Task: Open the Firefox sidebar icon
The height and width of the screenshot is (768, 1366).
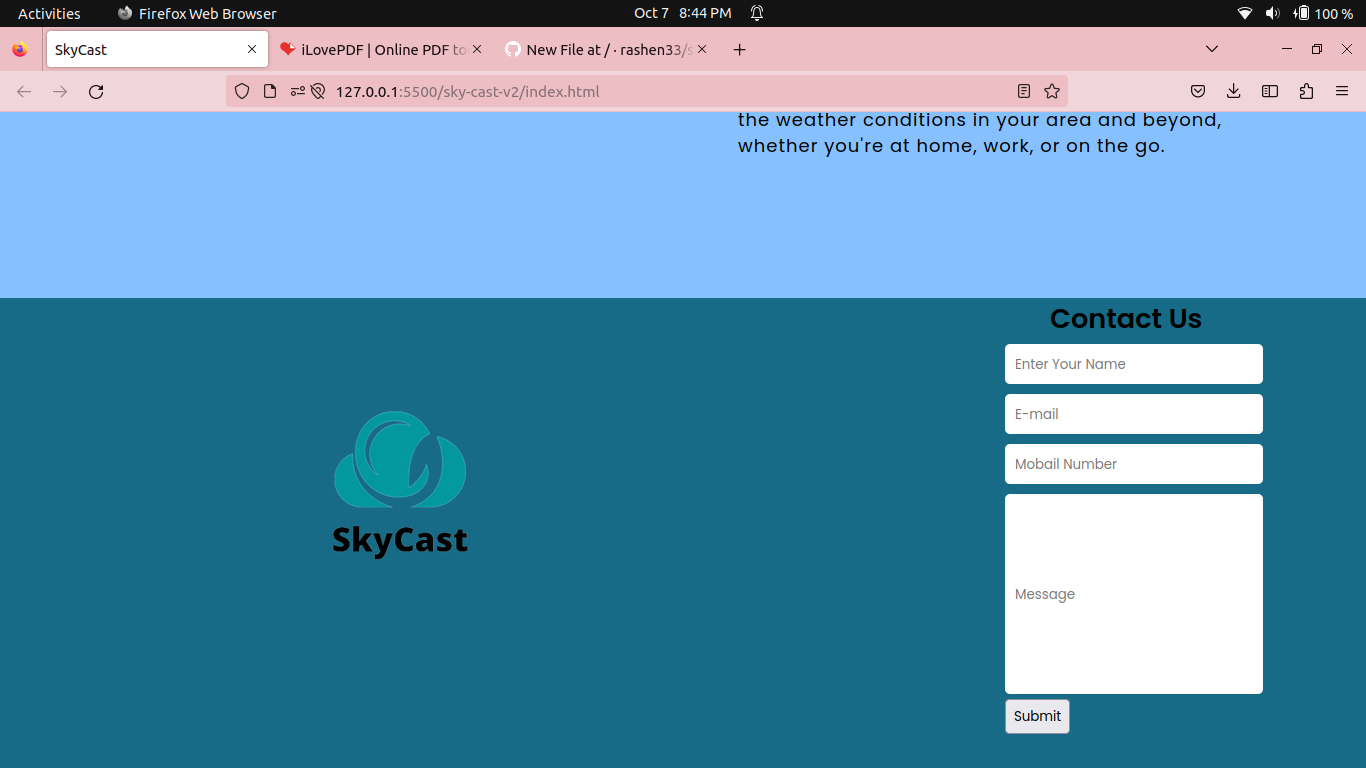Action: pyautogui.click(x=1269, y=91)
